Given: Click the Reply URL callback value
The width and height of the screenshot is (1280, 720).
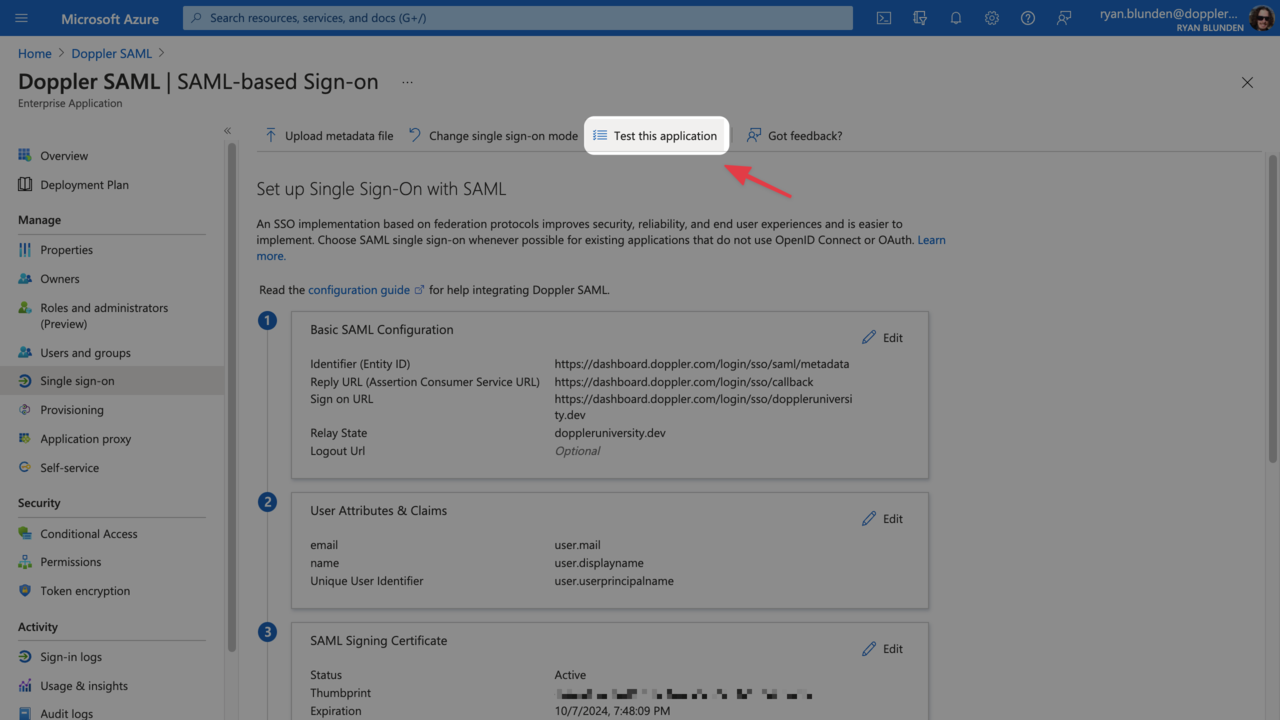Looking at the screenshot, I should click(684, 382).
